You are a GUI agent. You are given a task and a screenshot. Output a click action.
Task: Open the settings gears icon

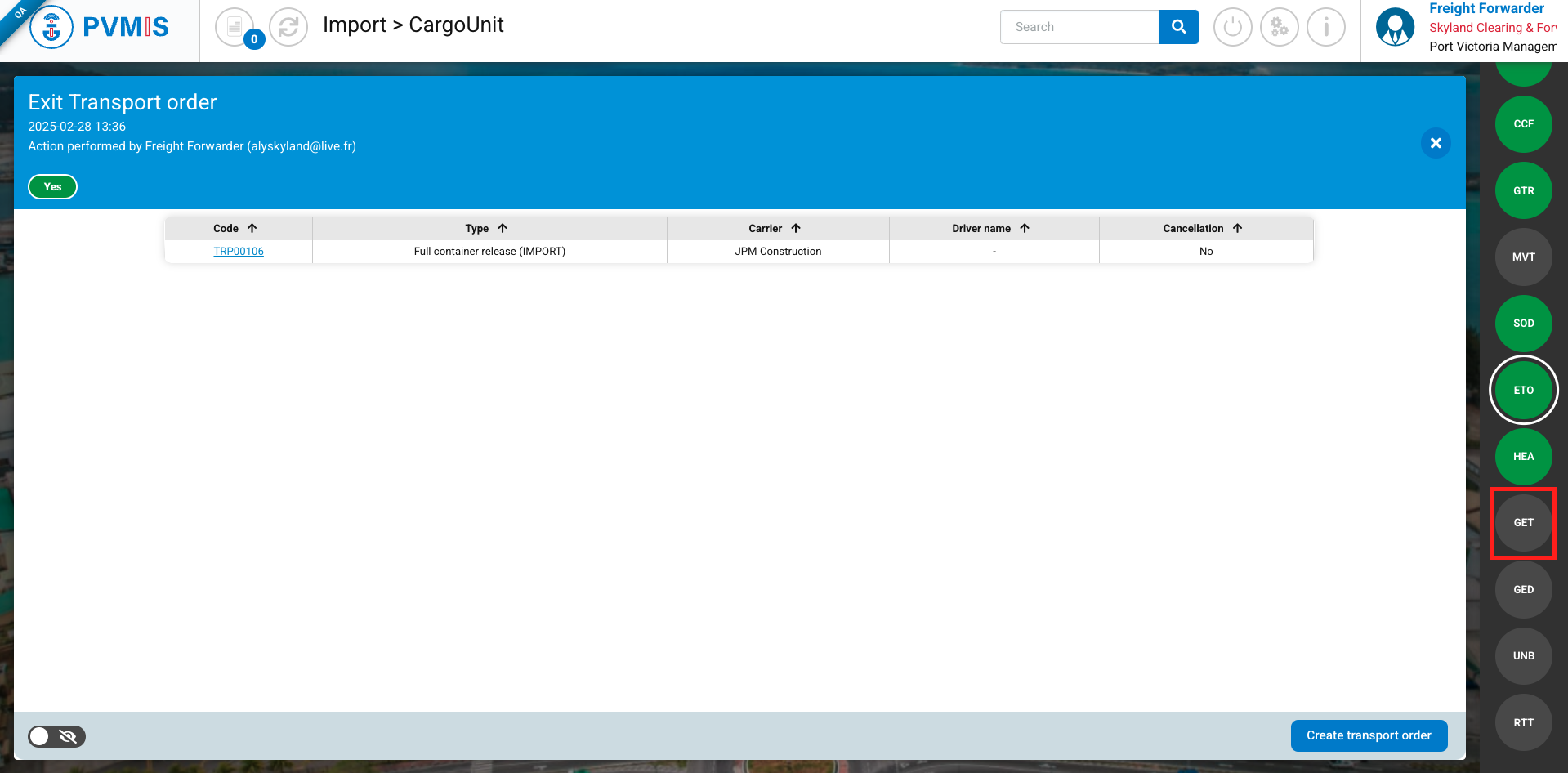(x=1279, y=27)
